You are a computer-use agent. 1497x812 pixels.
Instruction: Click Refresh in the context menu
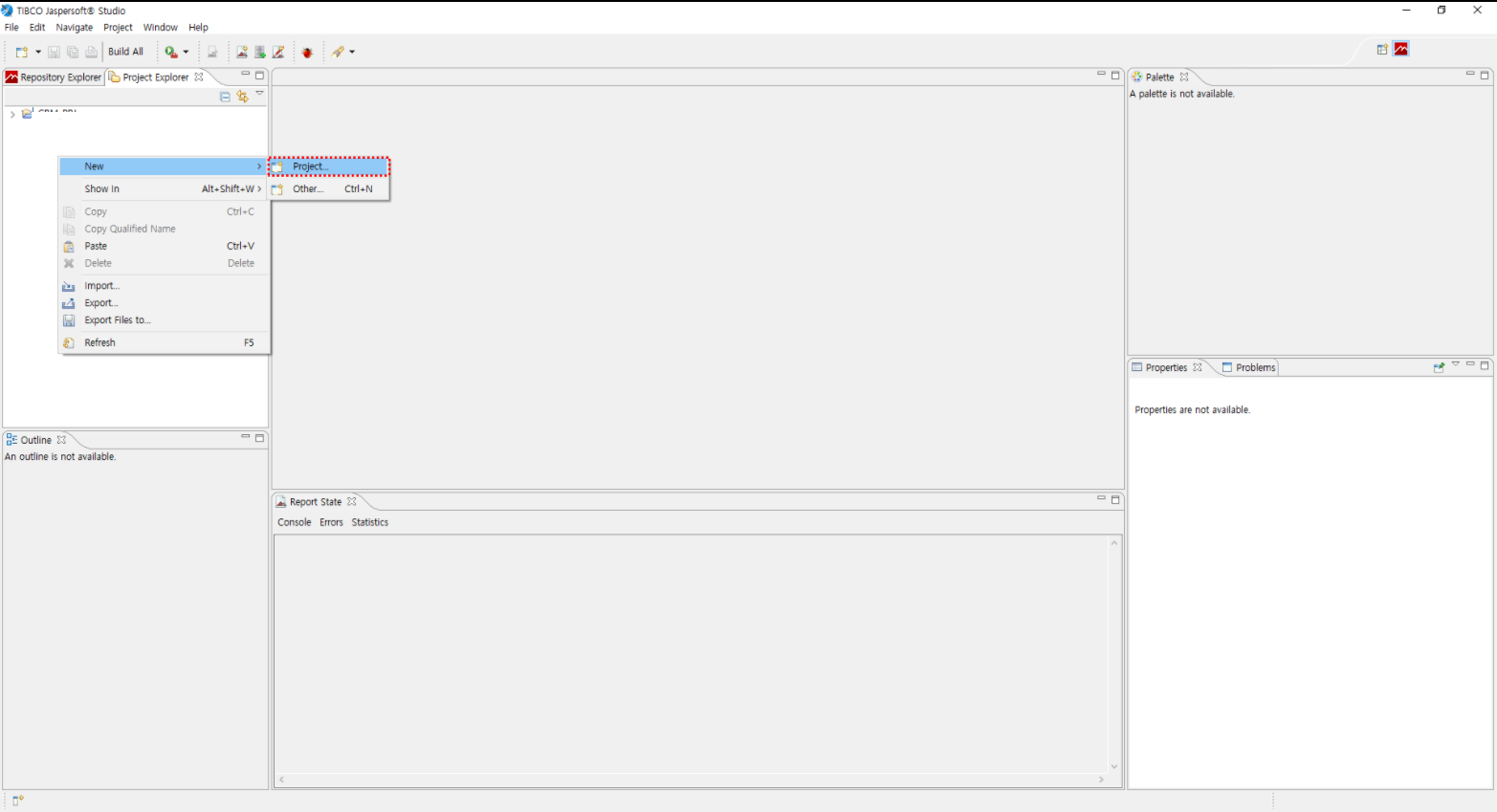(163, 342)
